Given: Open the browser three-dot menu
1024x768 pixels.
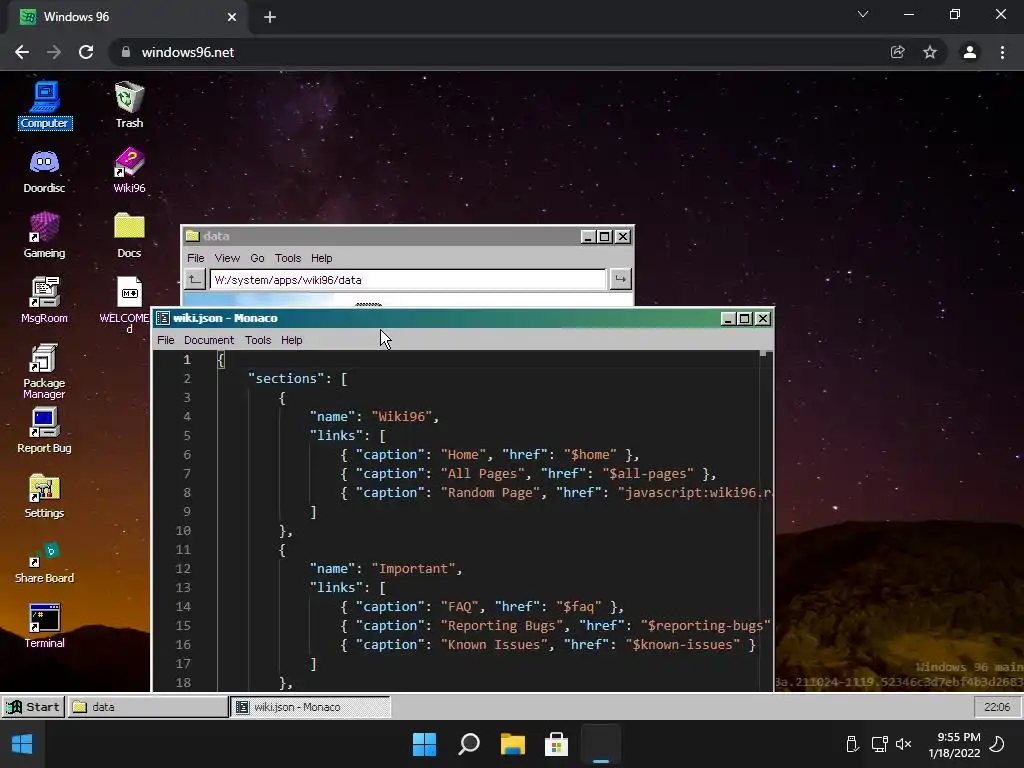Looking at the screenshot, I should click(1002, 52).
